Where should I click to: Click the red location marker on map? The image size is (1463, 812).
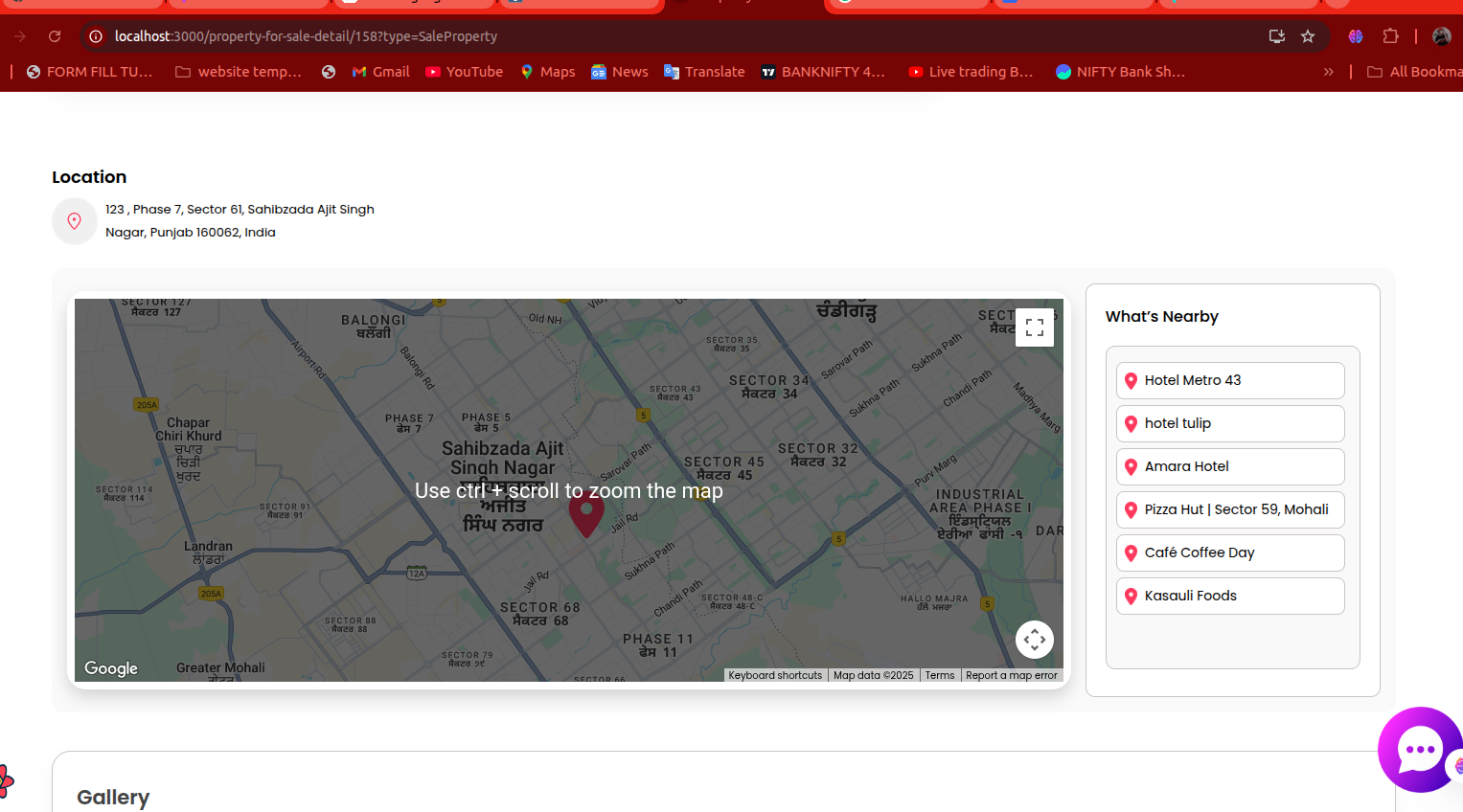tap(586, 514)
